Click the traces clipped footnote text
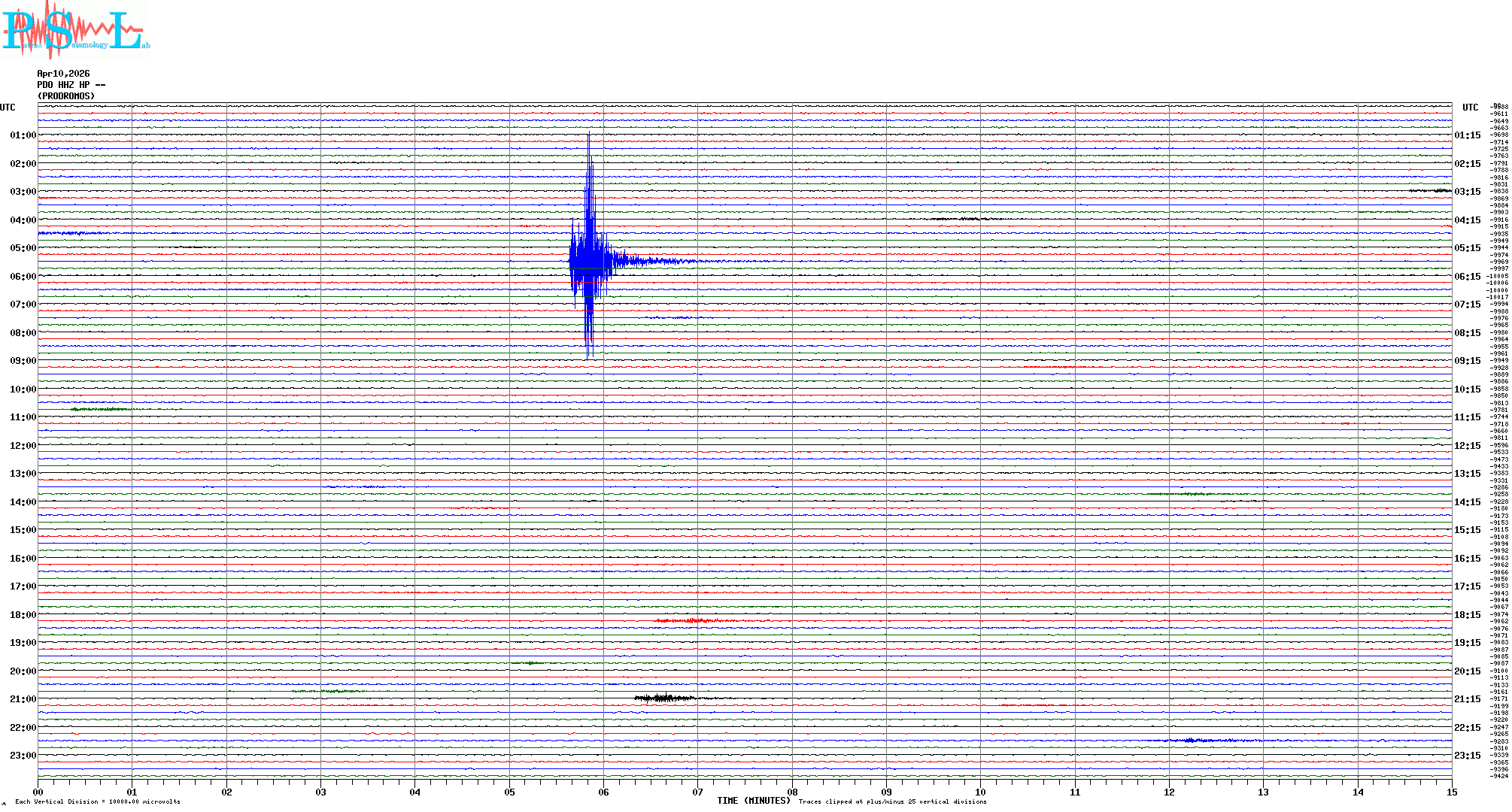This screenshot has height=812, width=1512. 892,801
